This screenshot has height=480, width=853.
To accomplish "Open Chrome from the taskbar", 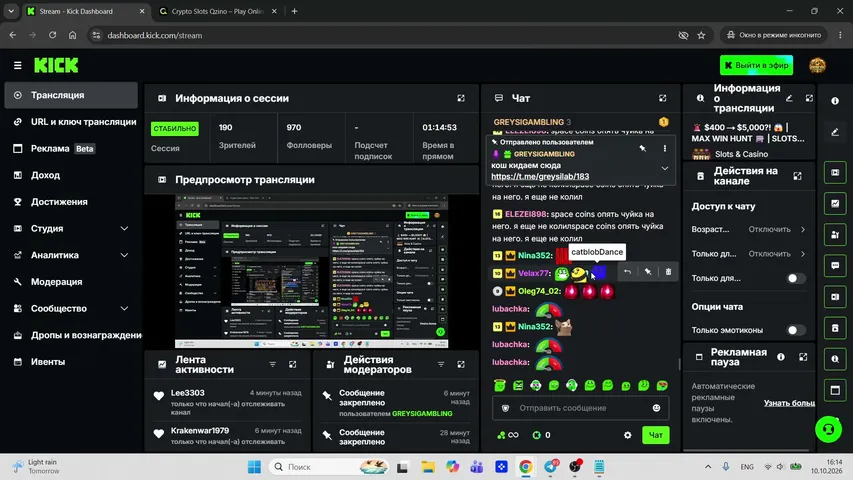I will pos(526,466).
